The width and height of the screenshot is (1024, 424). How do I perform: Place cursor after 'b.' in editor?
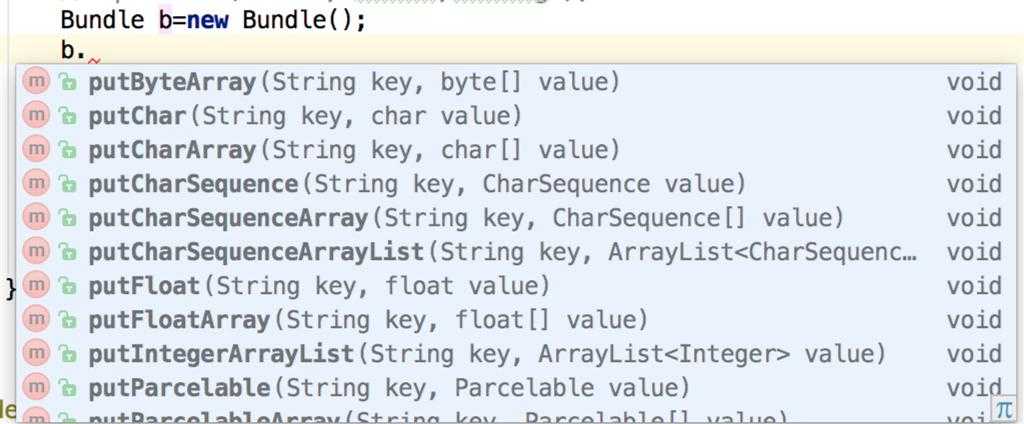88,50
